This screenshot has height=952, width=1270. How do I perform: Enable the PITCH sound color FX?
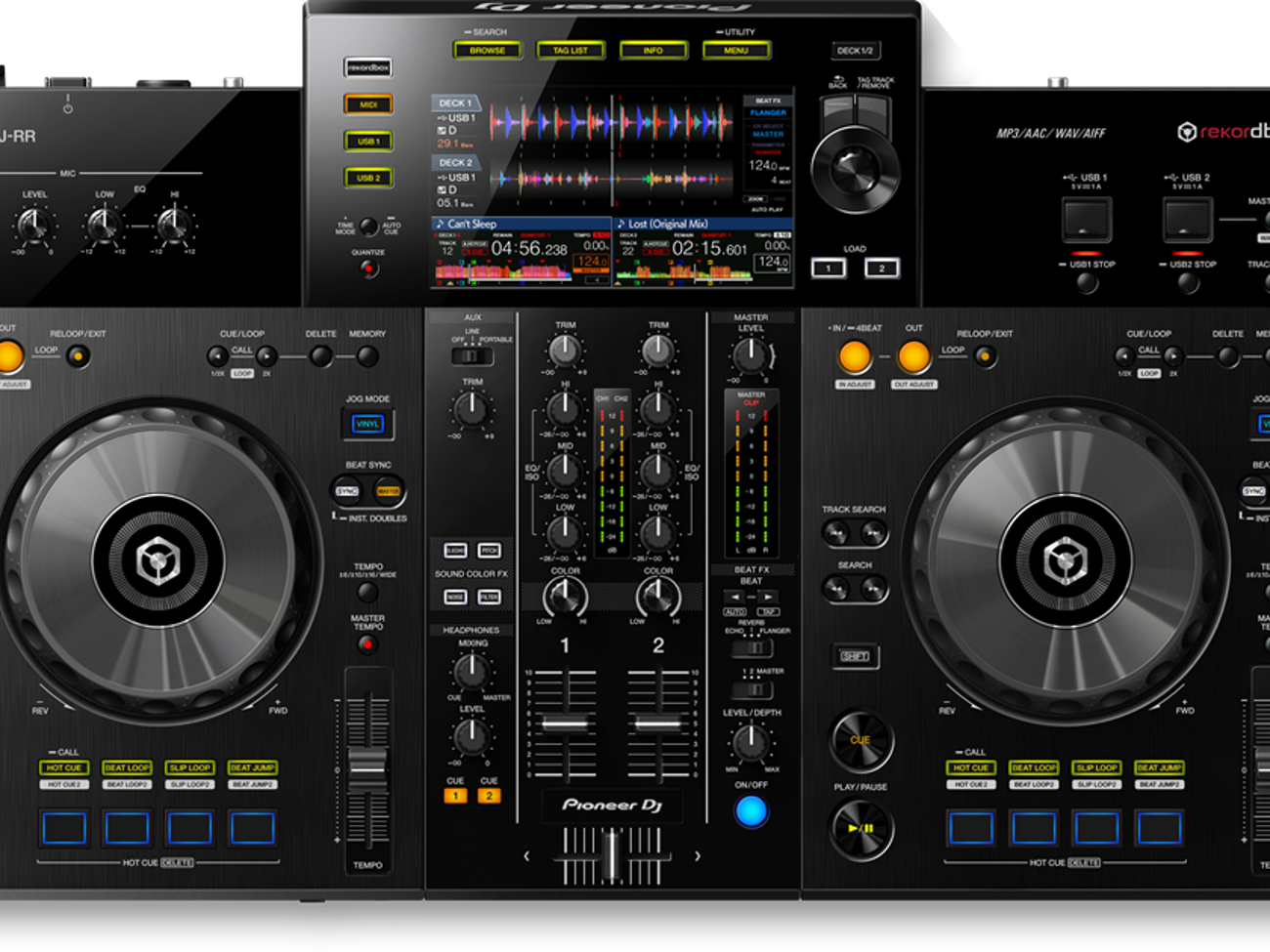point(489,551)
